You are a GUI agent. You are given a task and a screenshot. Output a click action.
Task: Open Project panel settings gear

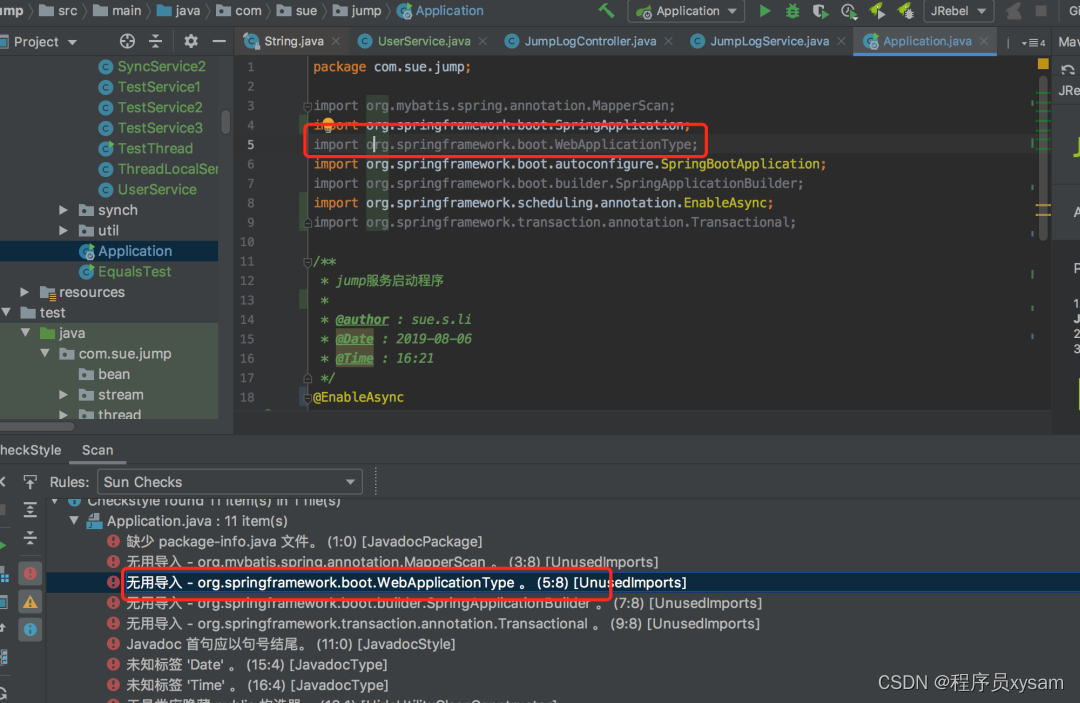pos(191,41)
